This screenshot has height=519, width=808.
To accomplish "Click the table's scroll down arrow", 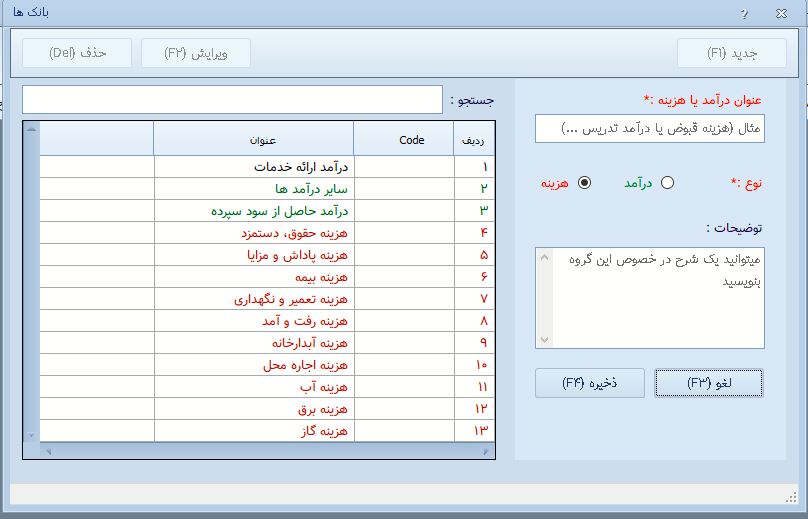I will click(x=31, y=436).
